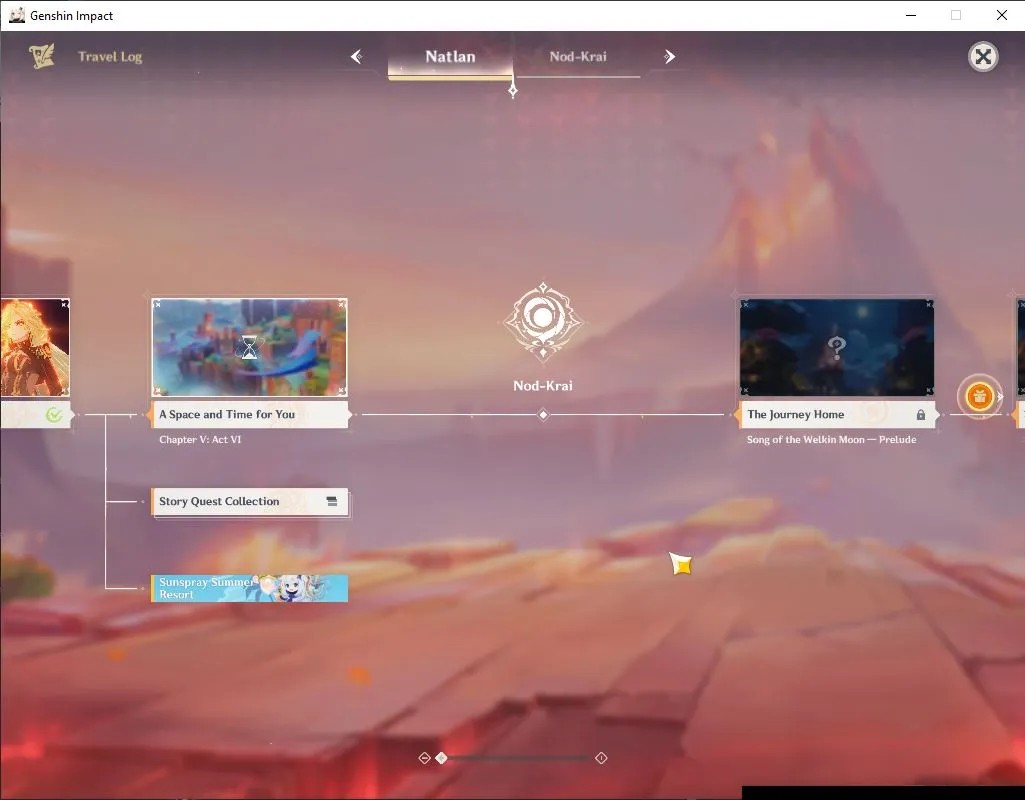Click the Travel Log book icon
The width and height of the screenshot is (1025, 800).
click(x=42, y=56)
